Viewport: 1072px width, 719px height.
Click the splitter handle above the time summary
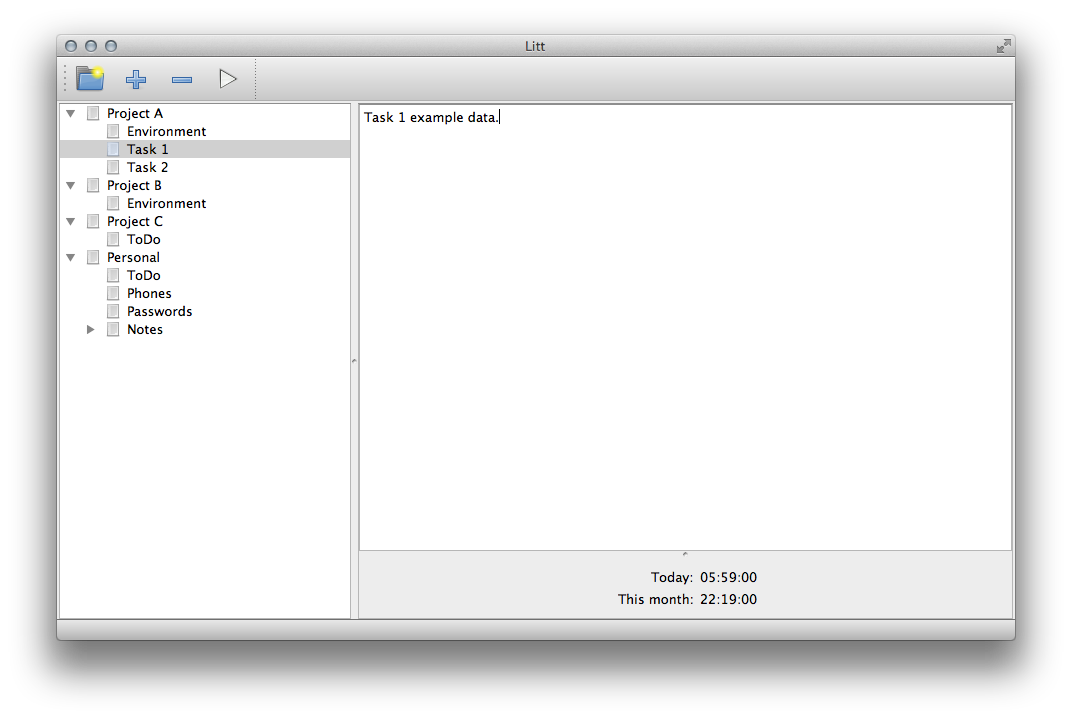pyautogui.click(x=685, y=554)
